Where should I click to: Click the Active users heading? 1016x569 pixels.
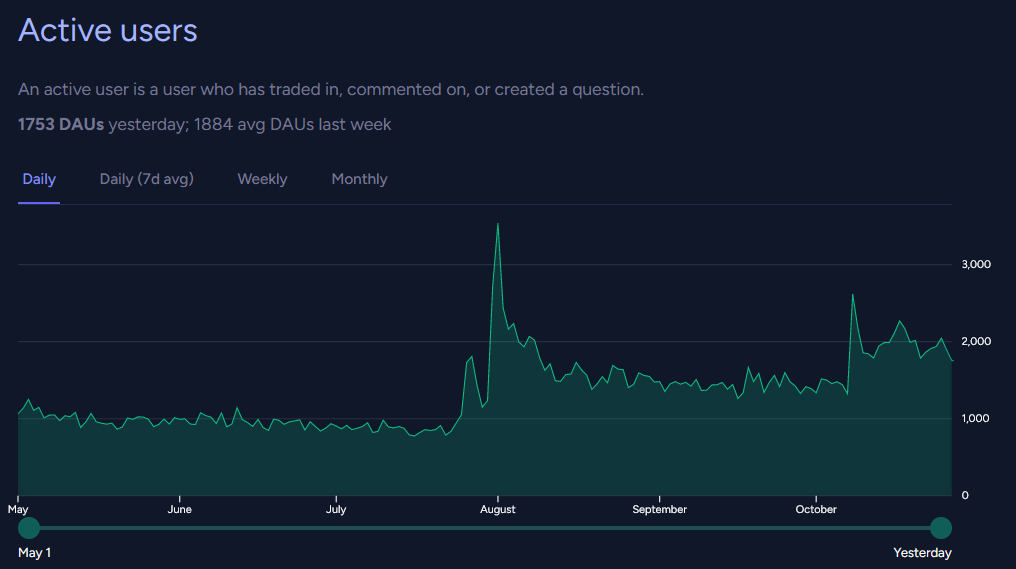108,30
